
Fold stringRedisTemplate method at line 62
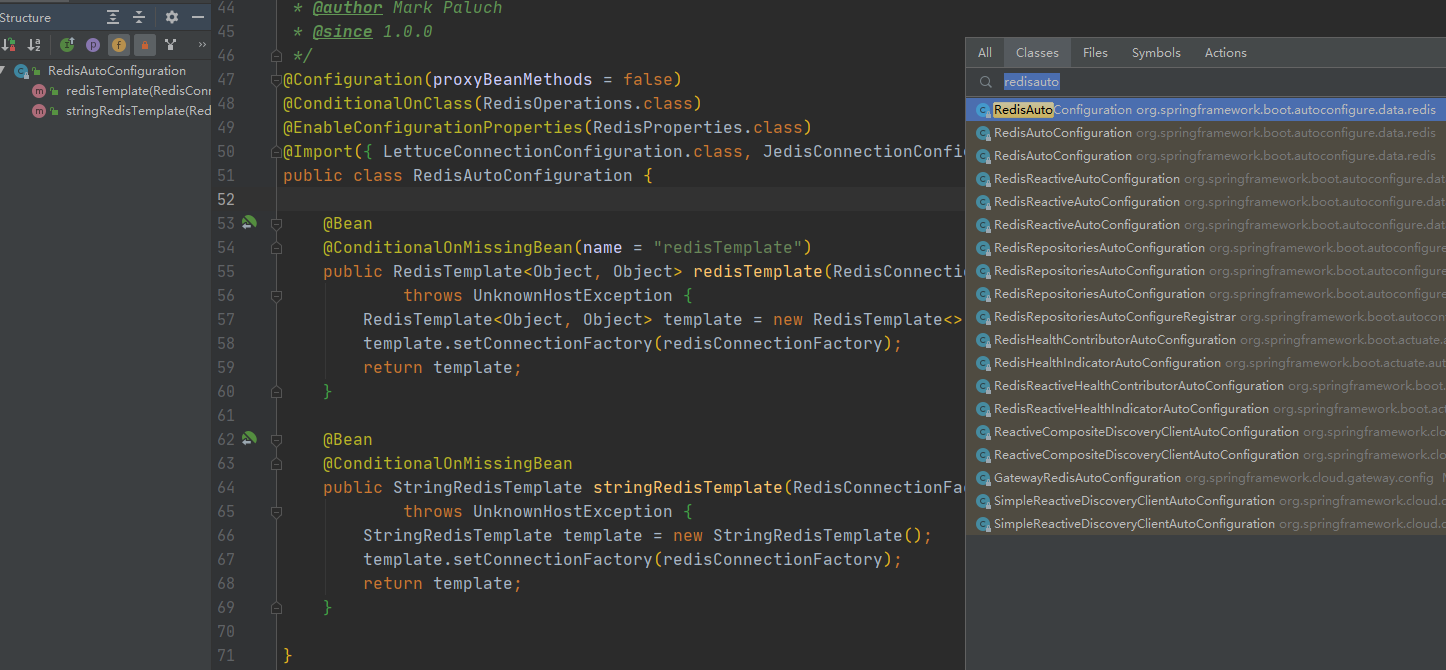277,440
